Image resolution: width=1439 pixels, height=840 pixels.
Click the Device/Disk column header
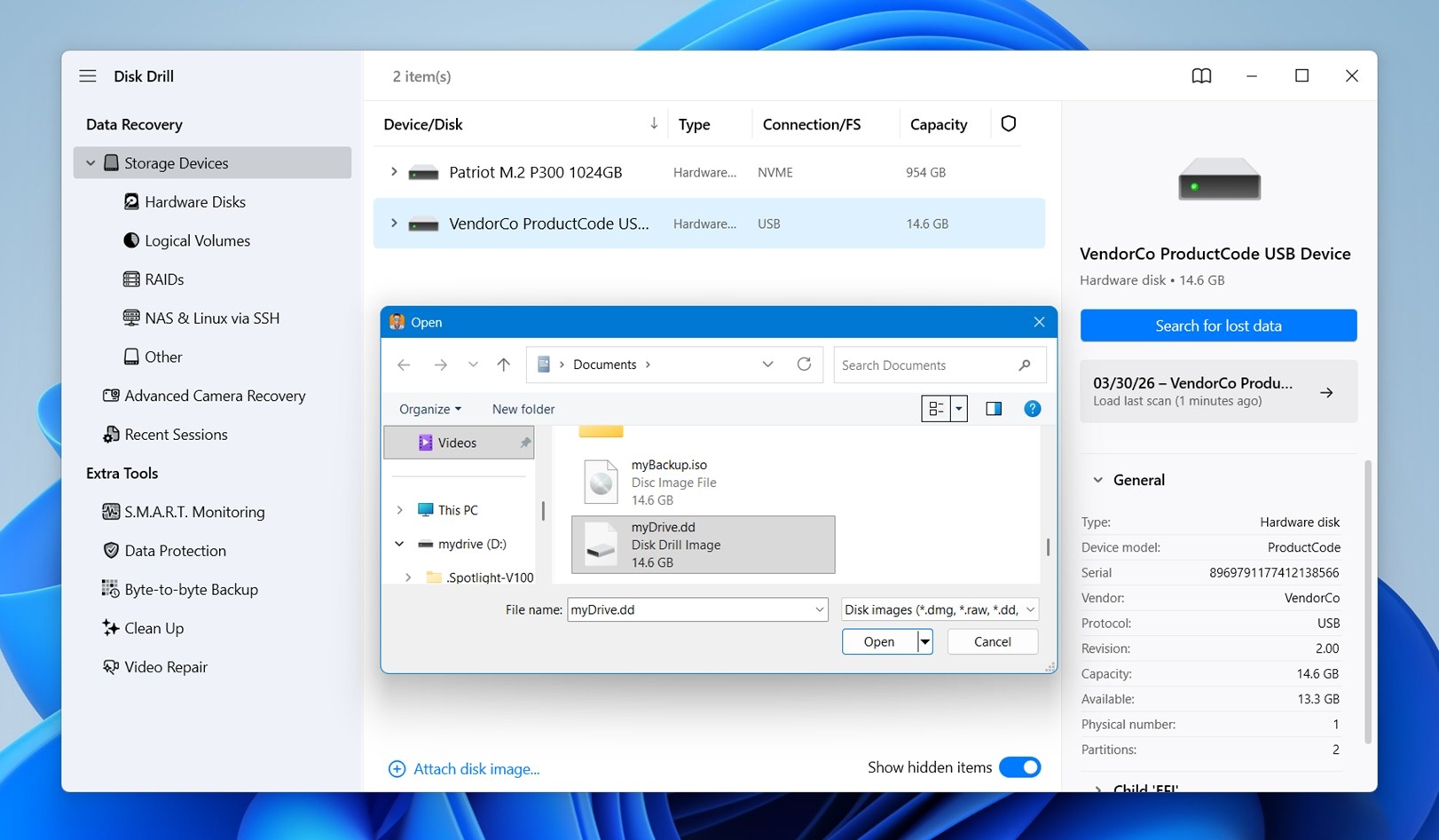[x=423, y=124]
